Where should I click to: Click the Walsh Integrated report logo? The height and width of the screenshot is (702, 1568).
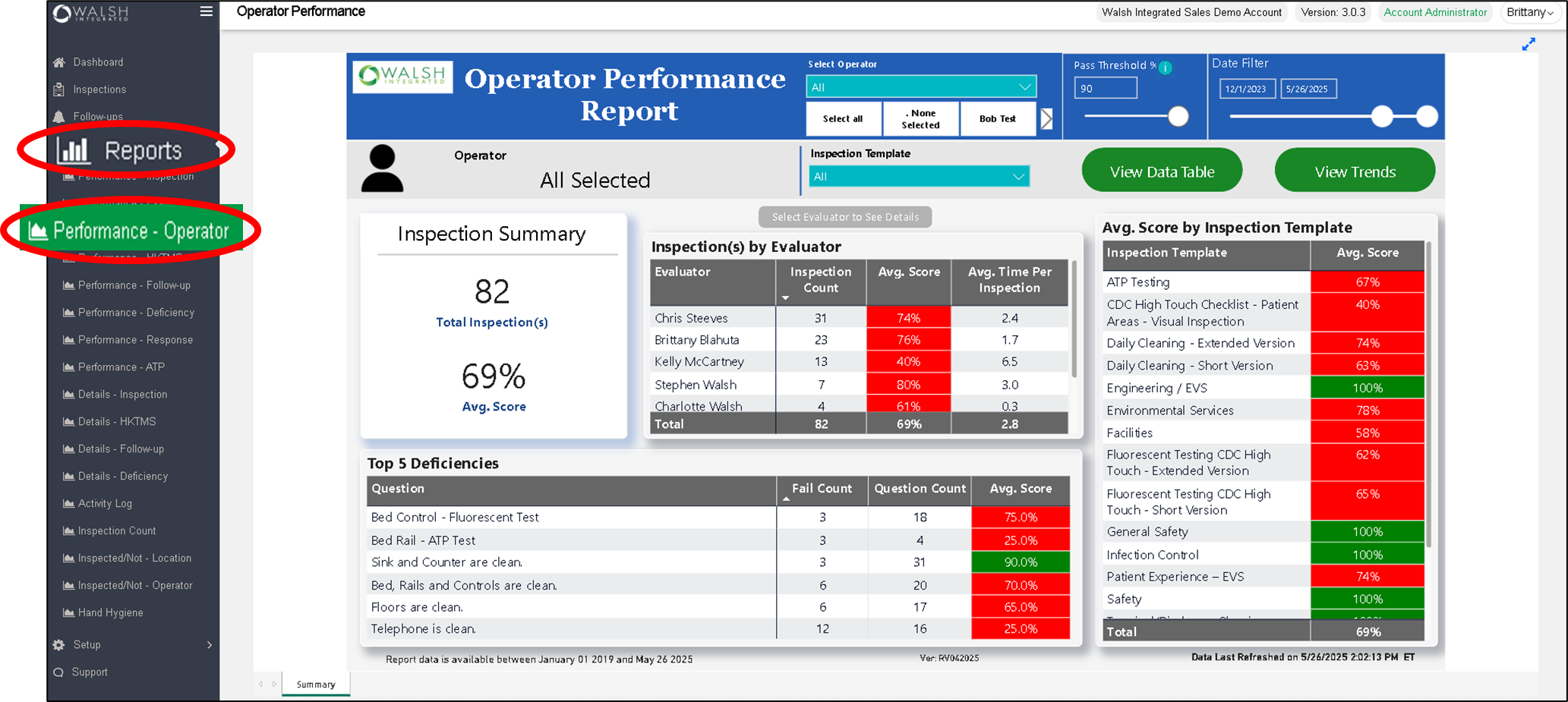403,77
